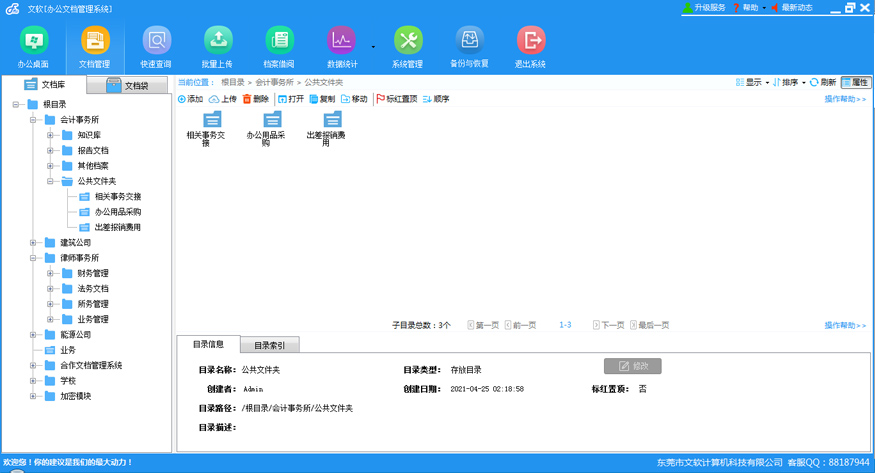
Task: Switch to the 文档库 tab
Action: (x=44, y=84)
